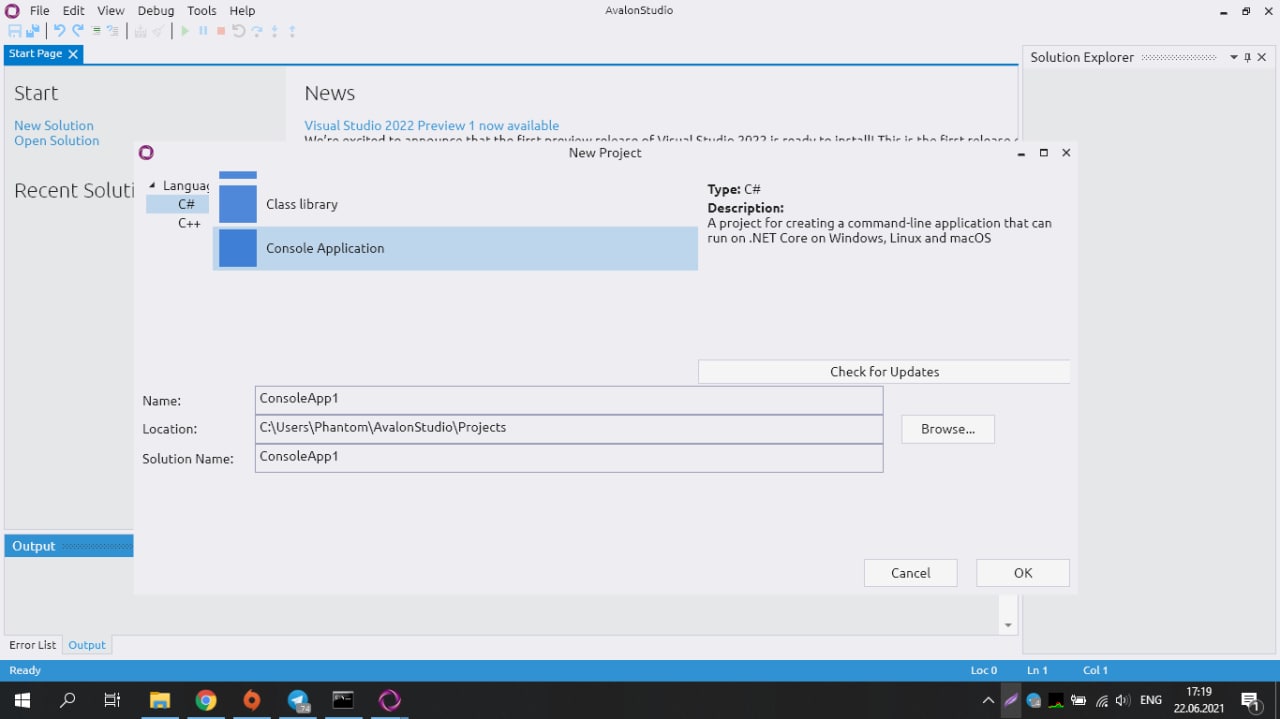Click Cancel in the New Project dialog

coord(911,573)
